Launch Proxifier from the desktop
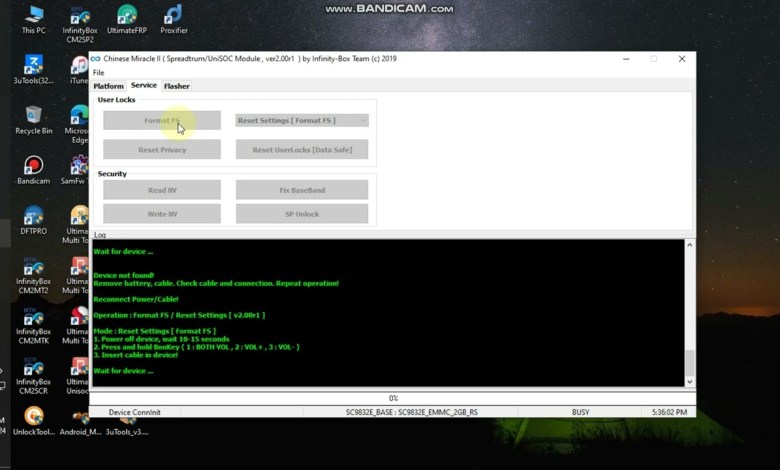The height and width of the screenshot is (470, 780). [x=173, y=16]
